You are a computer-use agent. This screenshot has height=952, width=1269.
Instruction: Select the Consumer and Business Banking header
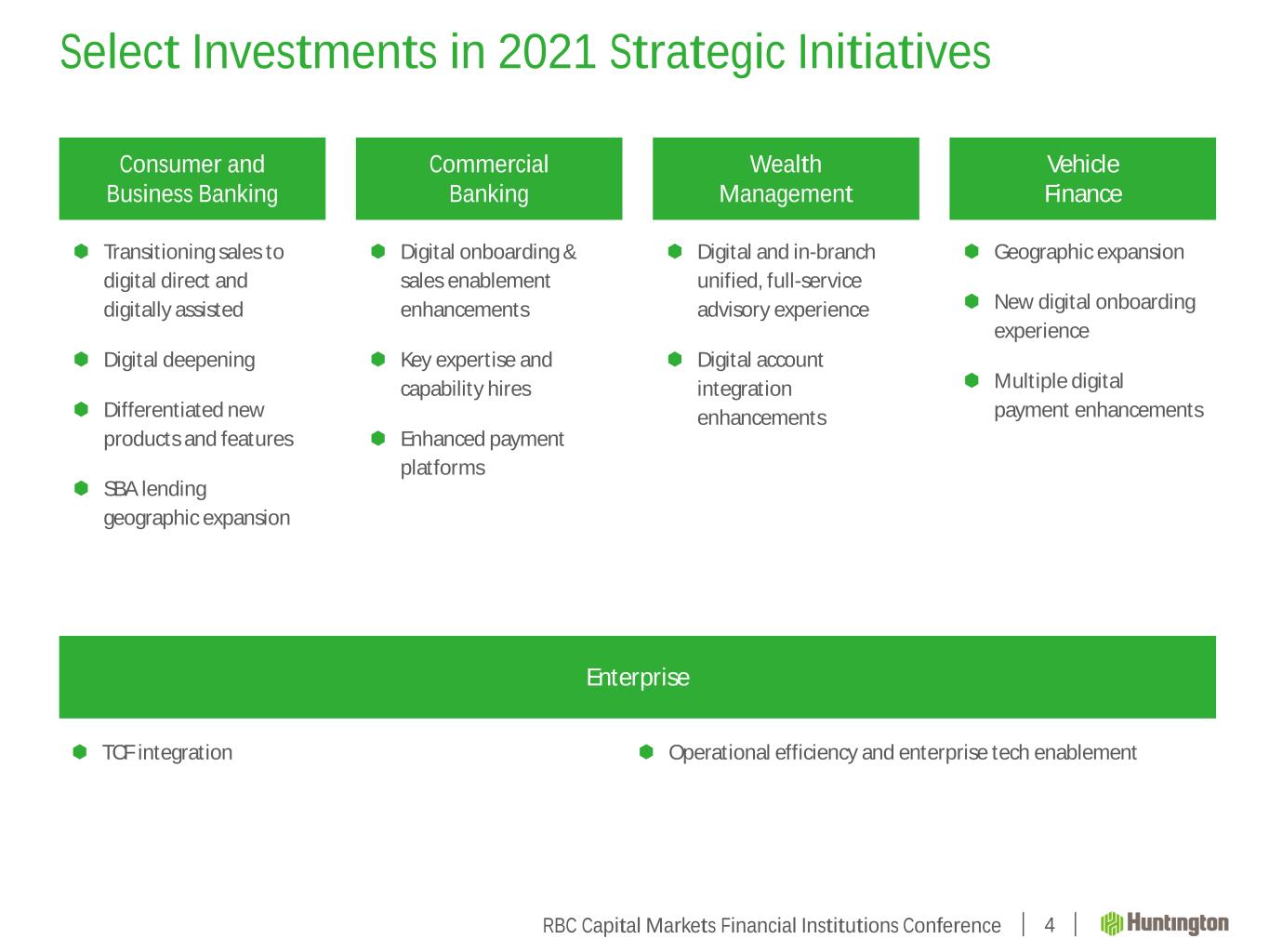pos(192,178)
